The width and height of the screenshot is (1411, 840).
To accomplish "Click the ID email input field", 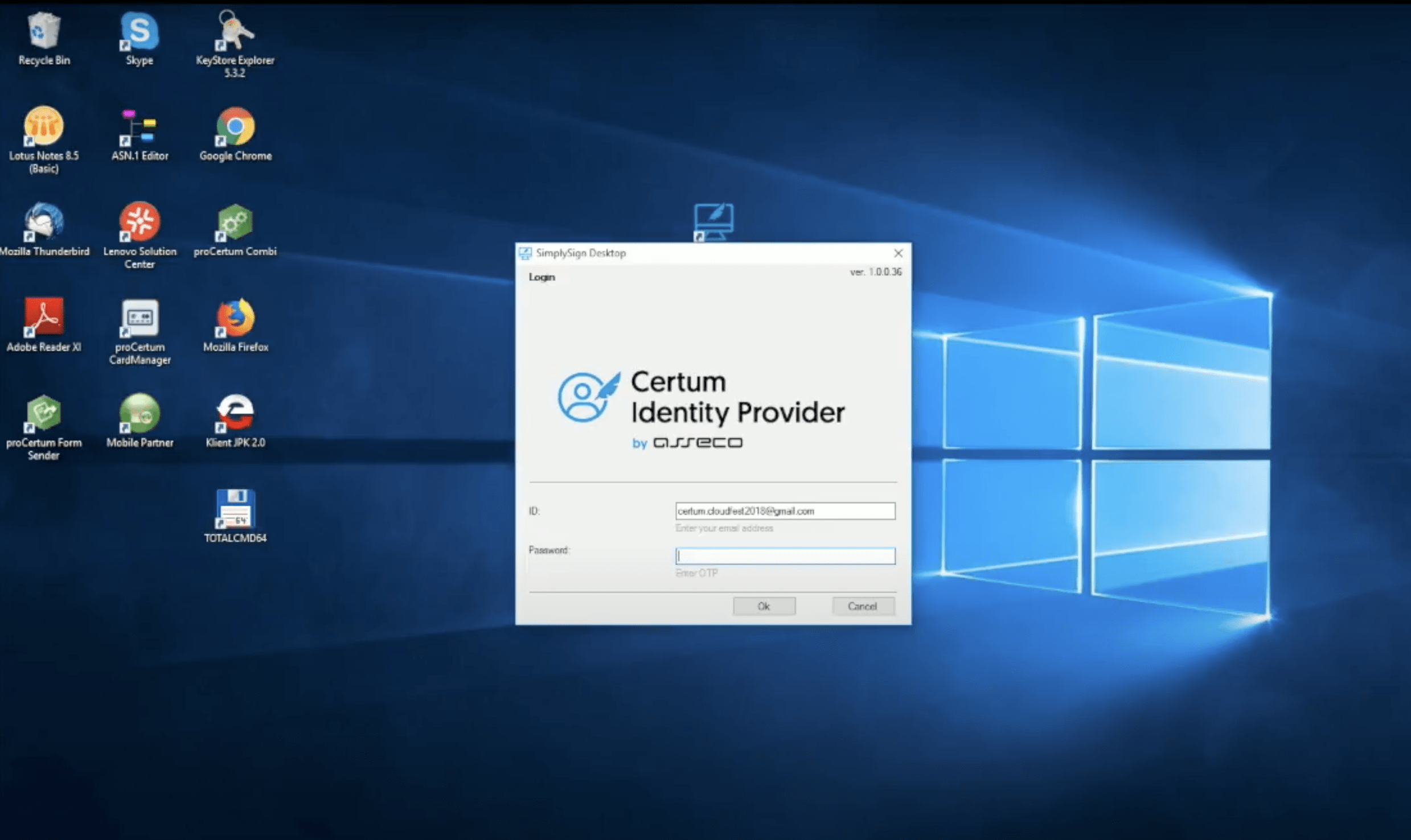I will tap(785, 511).
